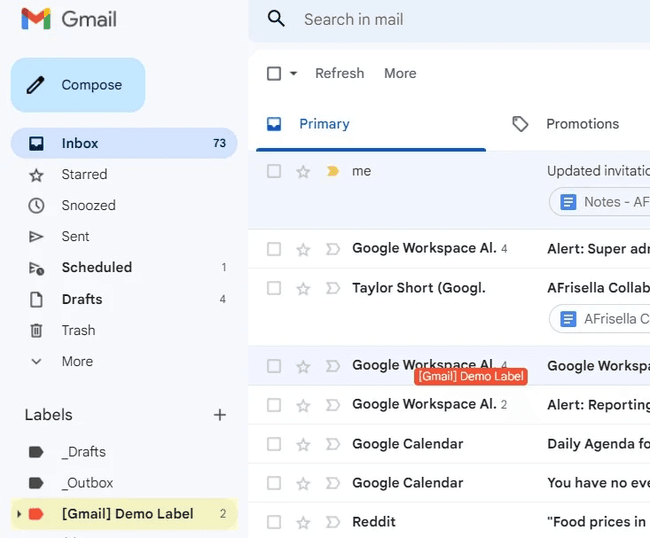Screen dimensions: 650x538
Task: Star the Daily Agenda Google Calendar email
Action: [303, 444]
